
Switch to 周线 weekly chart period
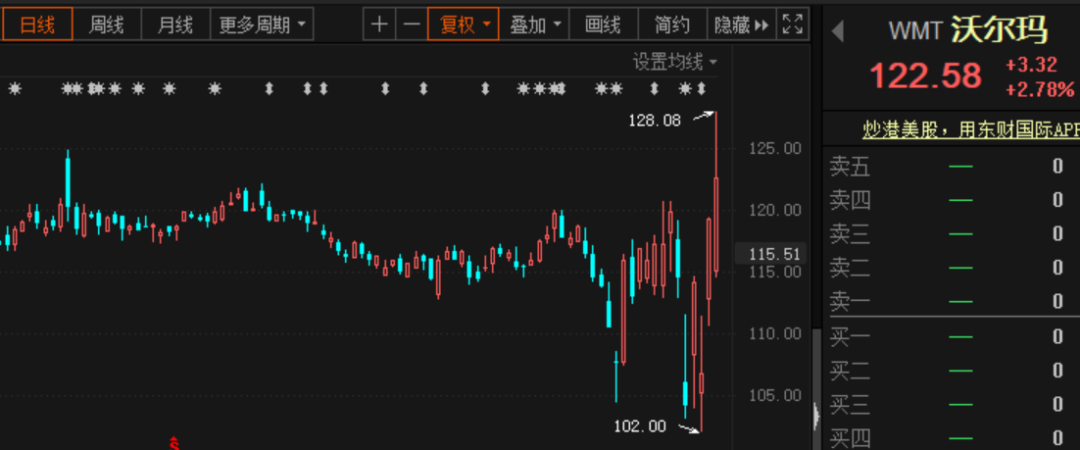click(x=106, y=25)
